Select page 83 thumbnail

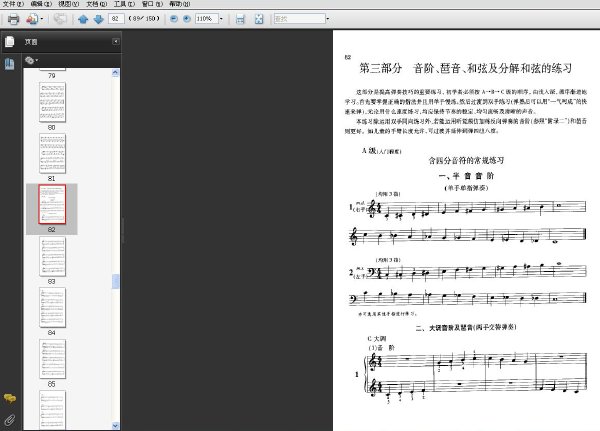tap(52, 256)
